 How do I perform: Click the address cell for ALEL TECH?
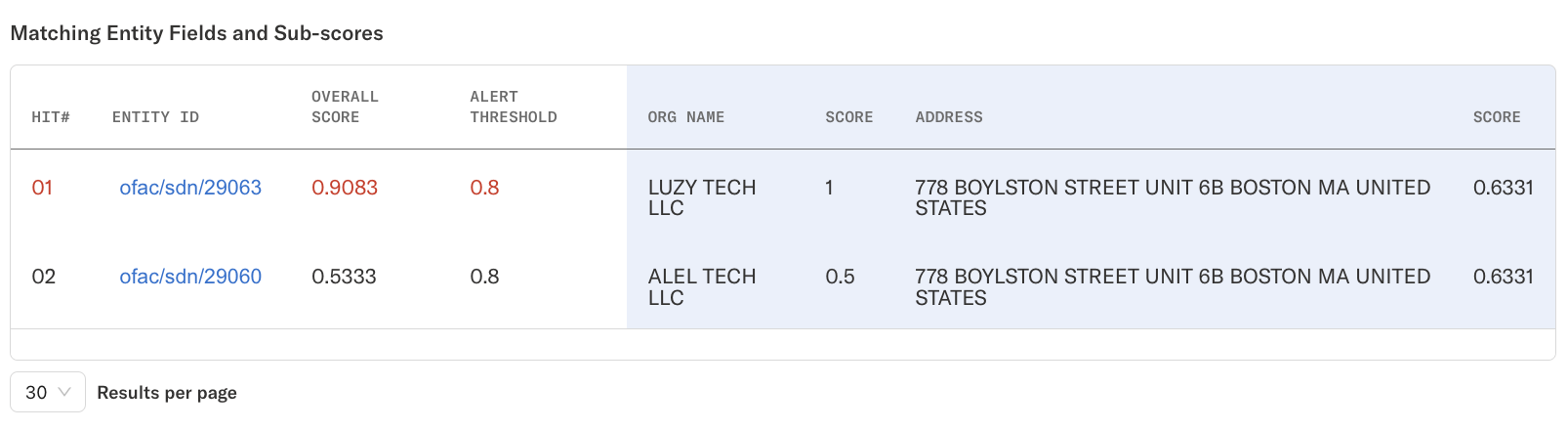pyautogui.click(x=1172, y=287)
